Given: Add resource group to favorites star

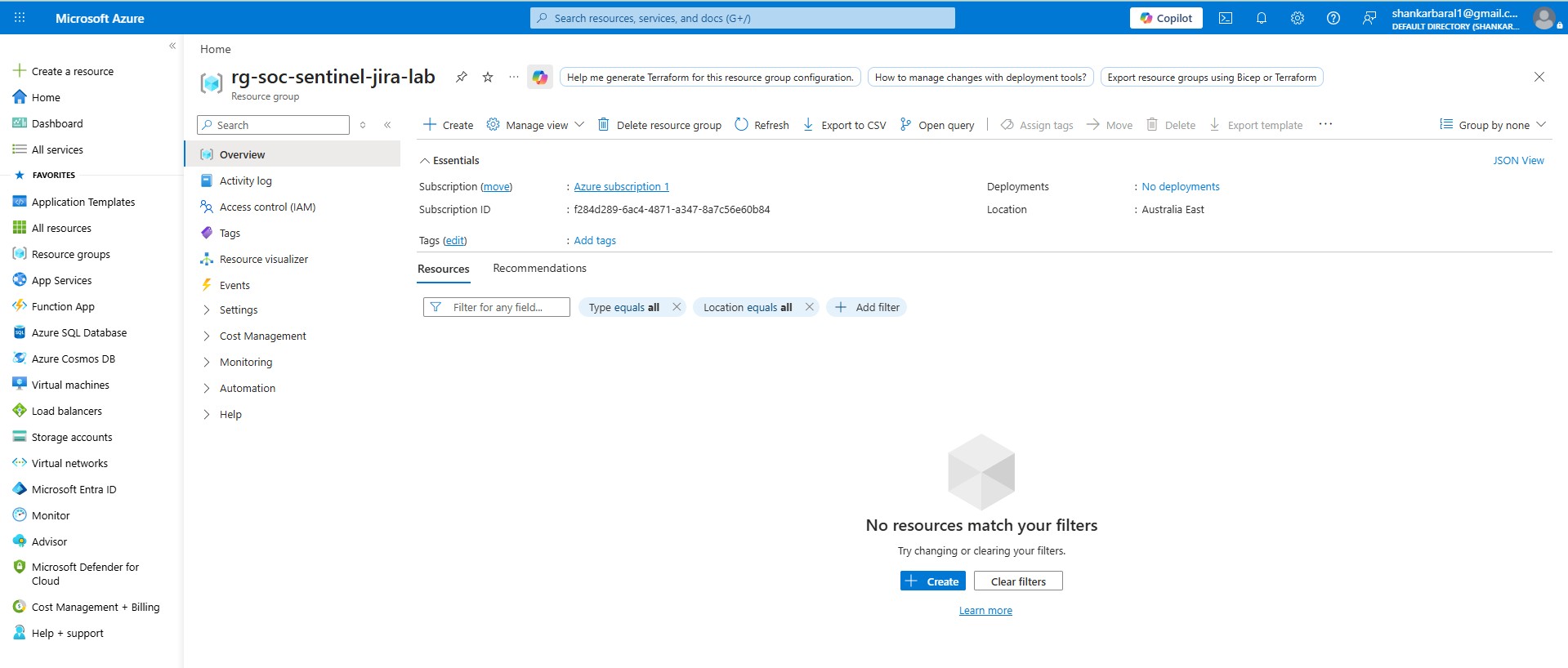Looking at the screenshot, I should point(488,77).
